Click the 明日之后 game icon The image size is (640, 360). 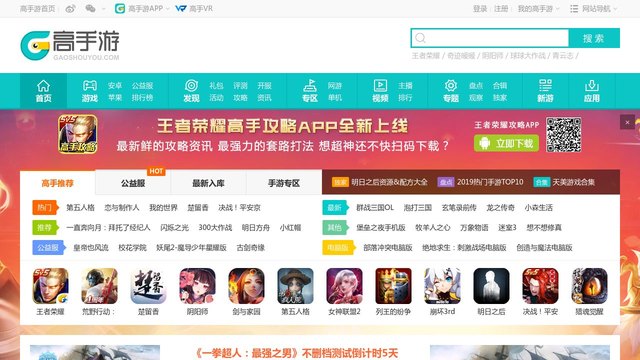pos(491,286)
